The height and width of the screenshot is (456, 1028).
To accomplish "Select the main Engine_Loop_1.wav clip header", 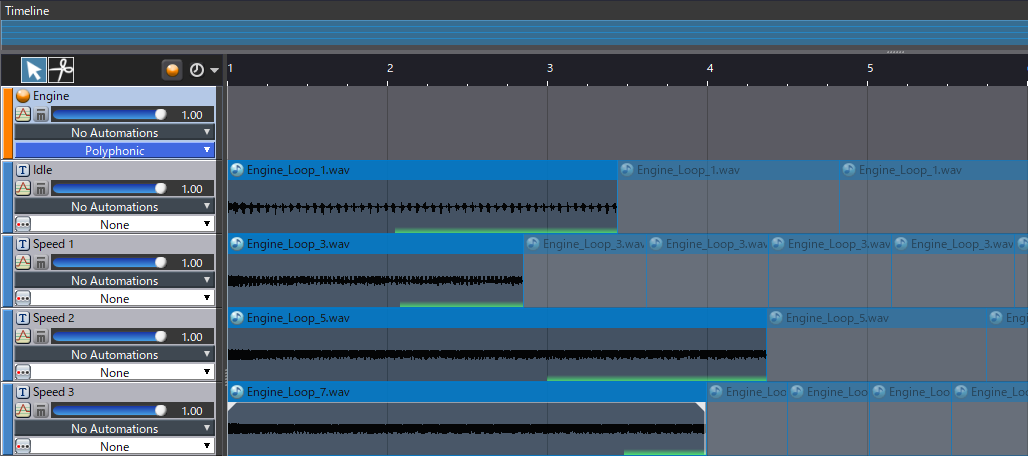I will point(422,170).
